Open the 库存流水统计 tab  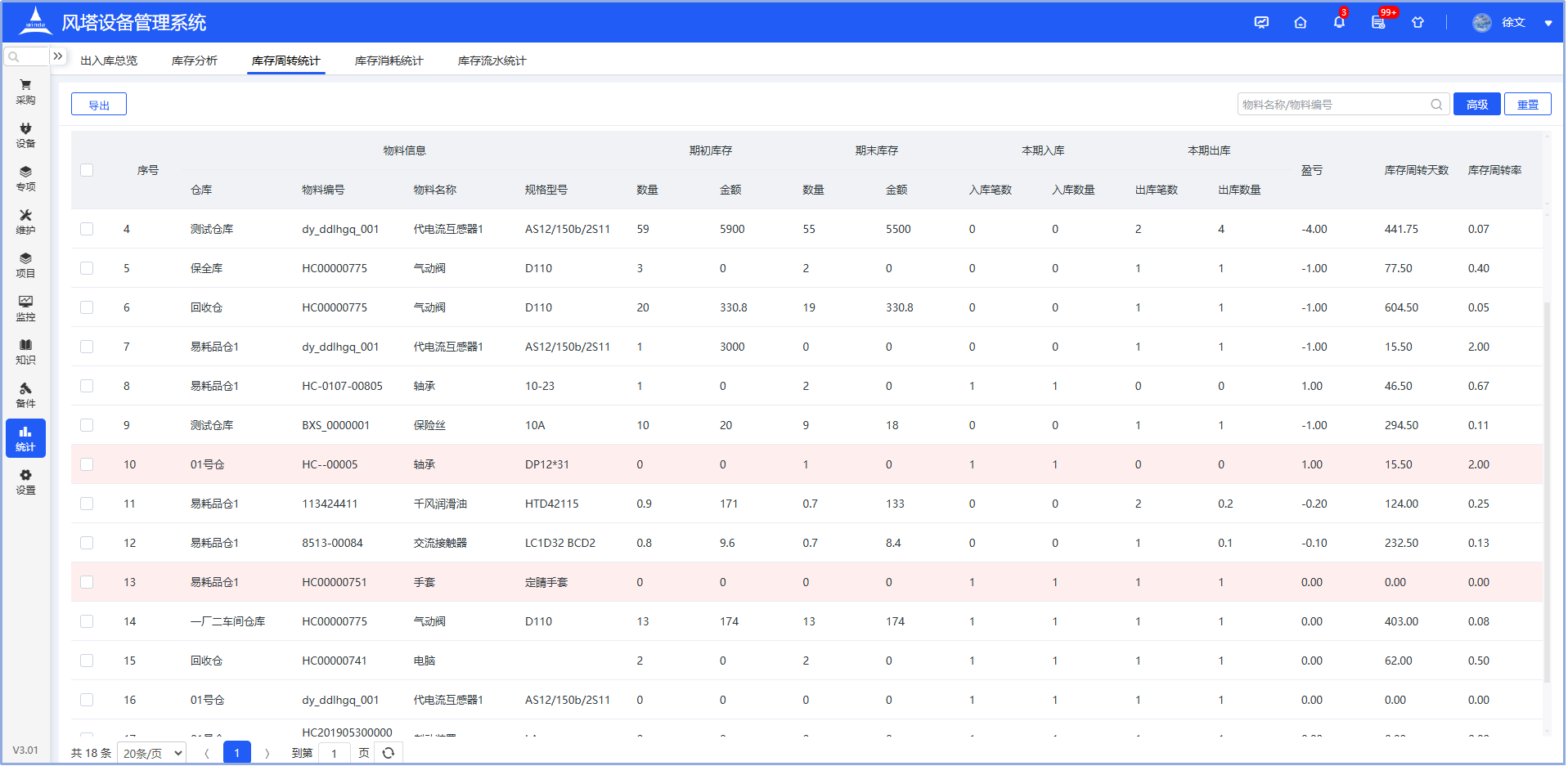[x=492, y=60]
